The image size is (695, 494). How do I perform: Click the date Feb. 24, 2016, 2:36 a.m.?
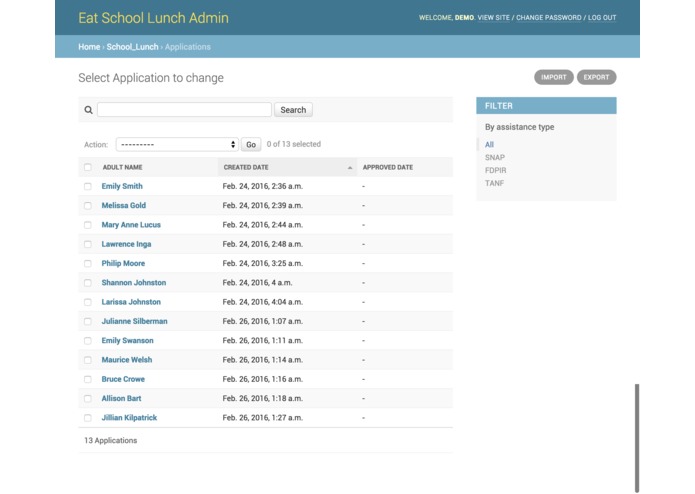click(262, 186)
